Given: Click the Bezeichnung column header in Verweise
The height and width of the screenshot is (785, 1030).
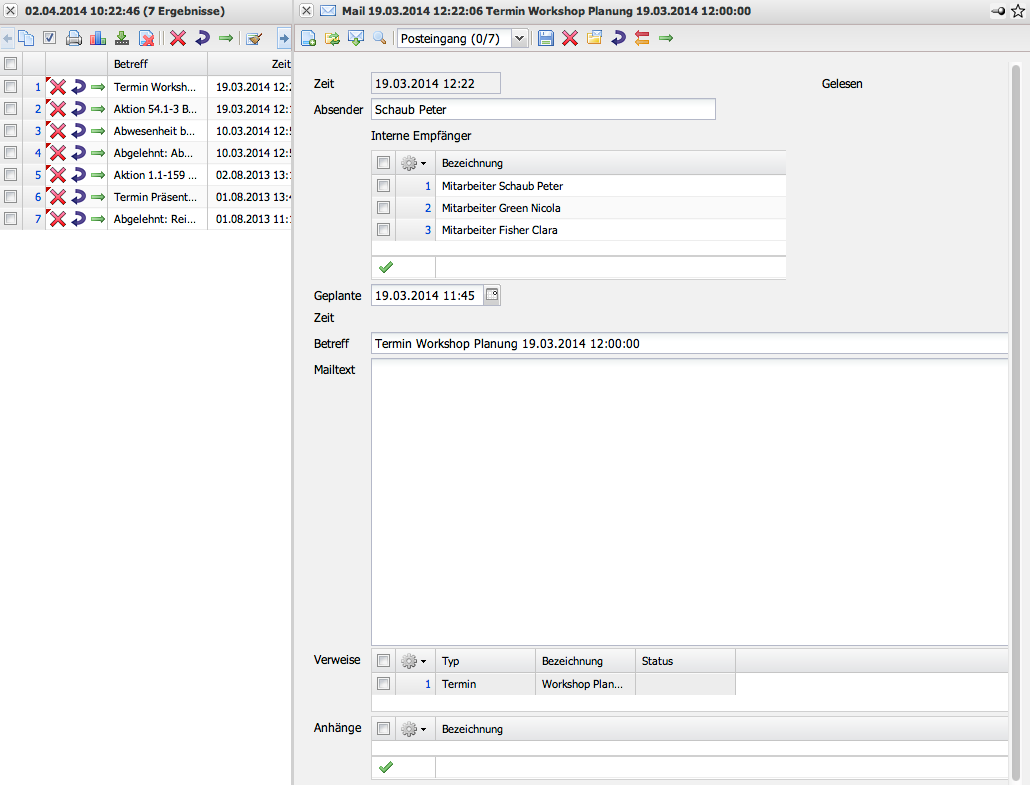Looking at the screenshot, I should tap(584, 661).
